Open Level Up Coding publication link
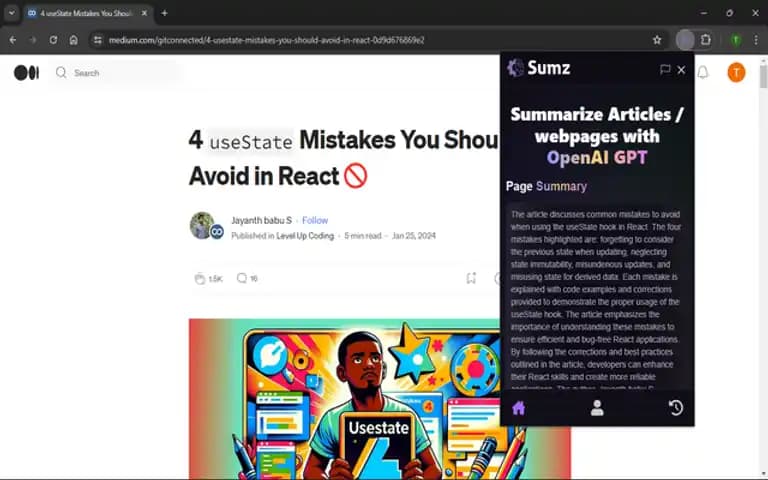 pos(305,236)
